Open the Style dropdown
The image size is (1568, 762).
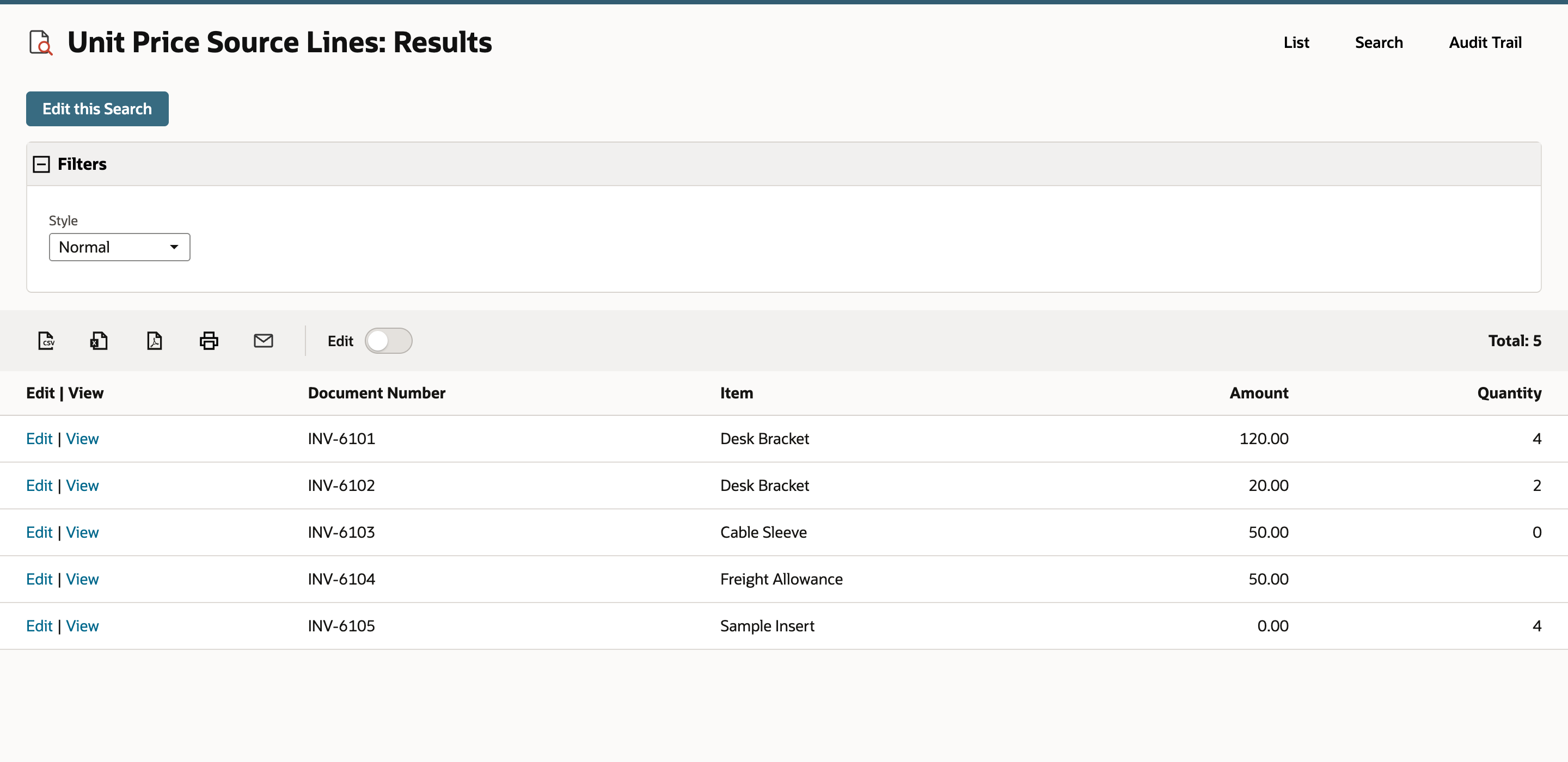119,247
